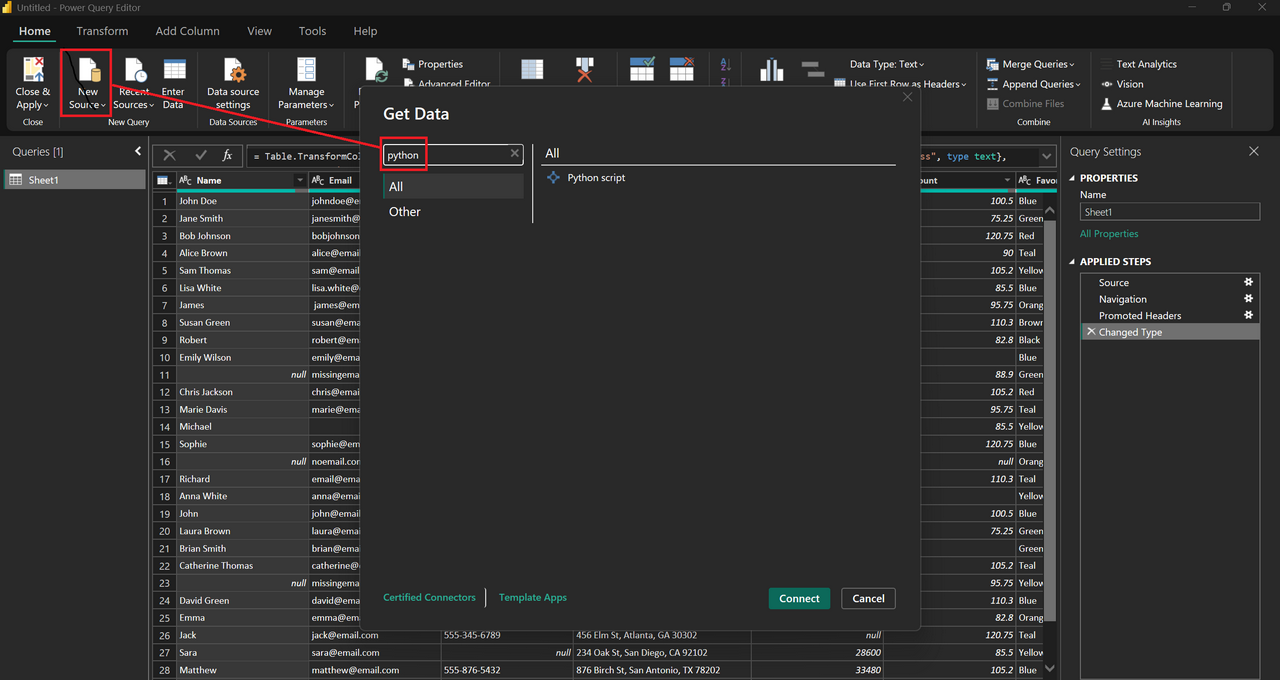Expand the formula bar
Viewport: 1280px width, 680px height.
click(x=1047, y=156)
